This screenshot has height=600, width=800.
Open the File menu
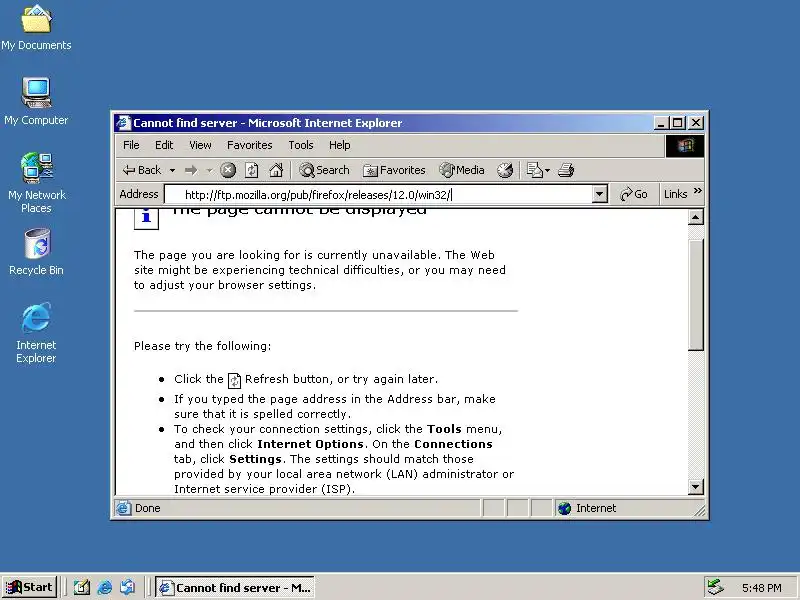pos(131,145)
